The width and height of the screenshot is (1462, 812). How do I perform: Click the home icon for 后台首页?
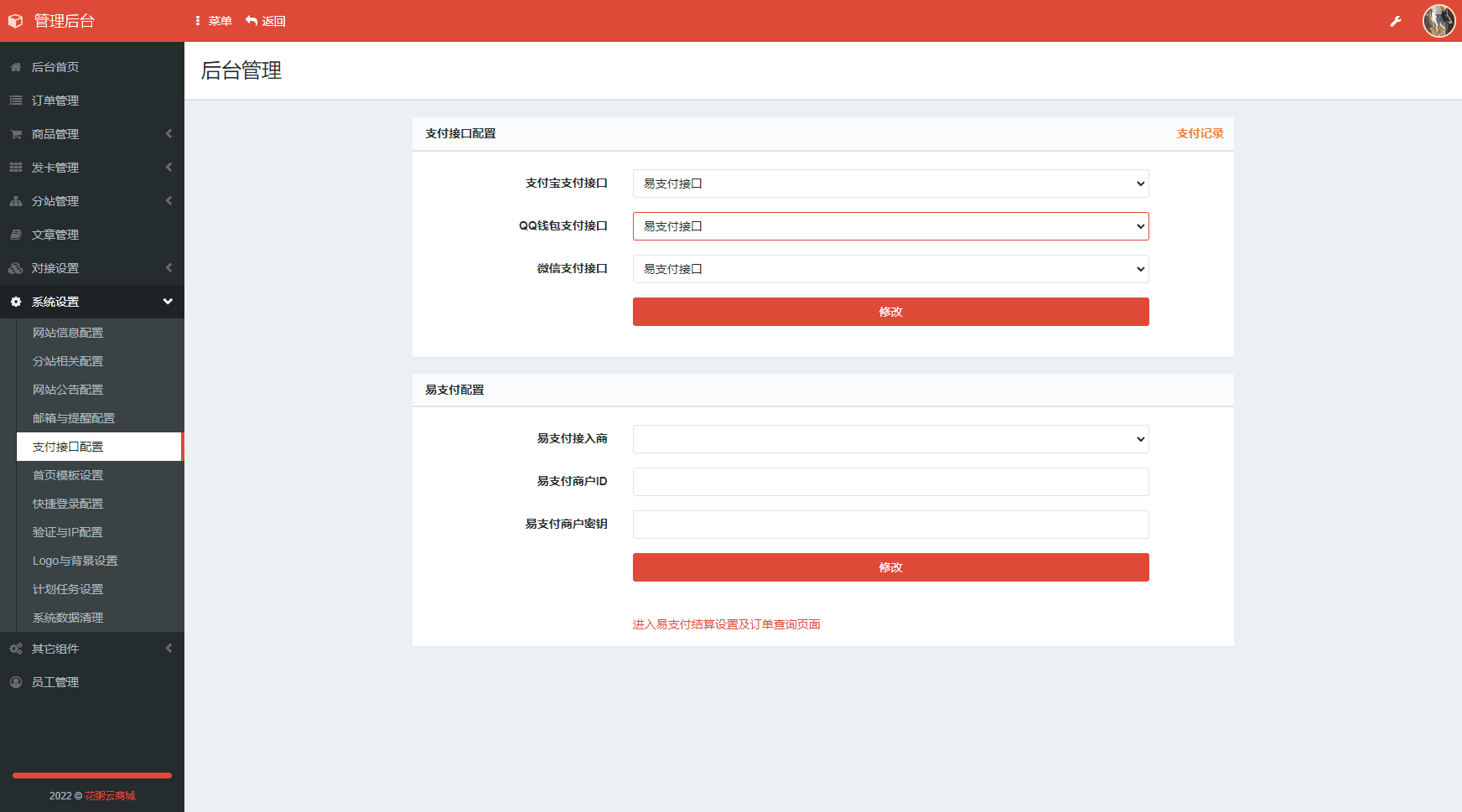16,67
